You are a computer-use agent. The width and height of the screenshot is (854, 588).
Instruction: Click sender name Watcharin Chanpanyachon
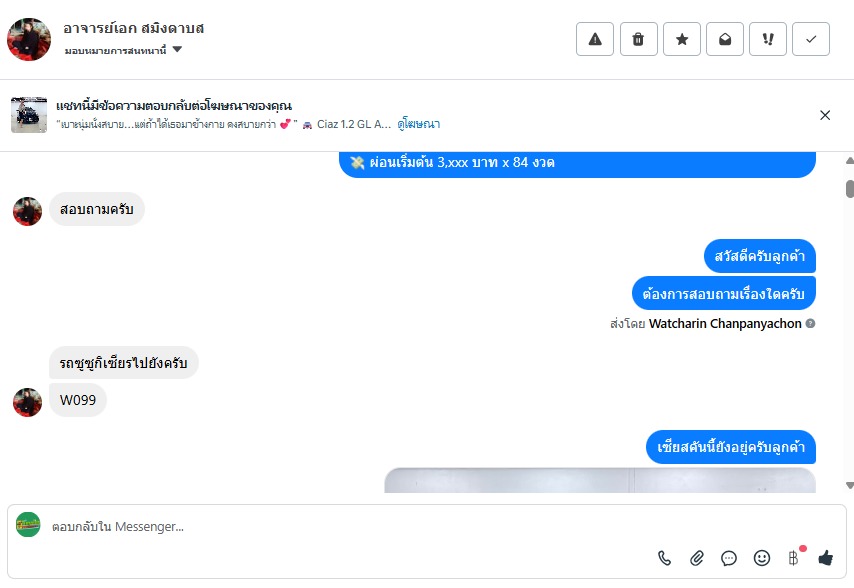pos(725,324)
